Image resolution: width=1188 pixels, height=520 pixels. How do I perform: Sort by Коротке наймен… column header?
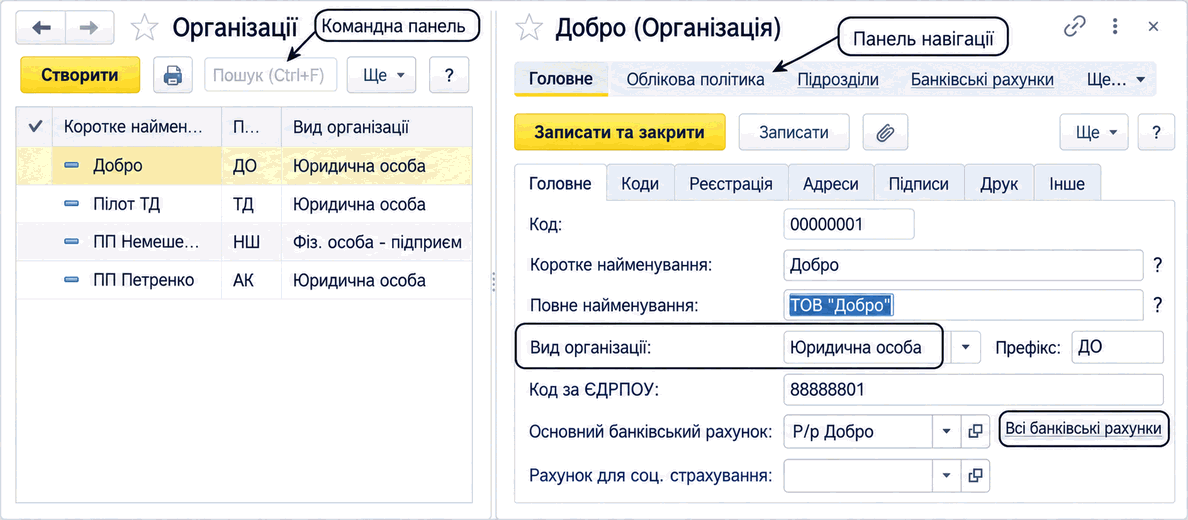pos(137,127)
